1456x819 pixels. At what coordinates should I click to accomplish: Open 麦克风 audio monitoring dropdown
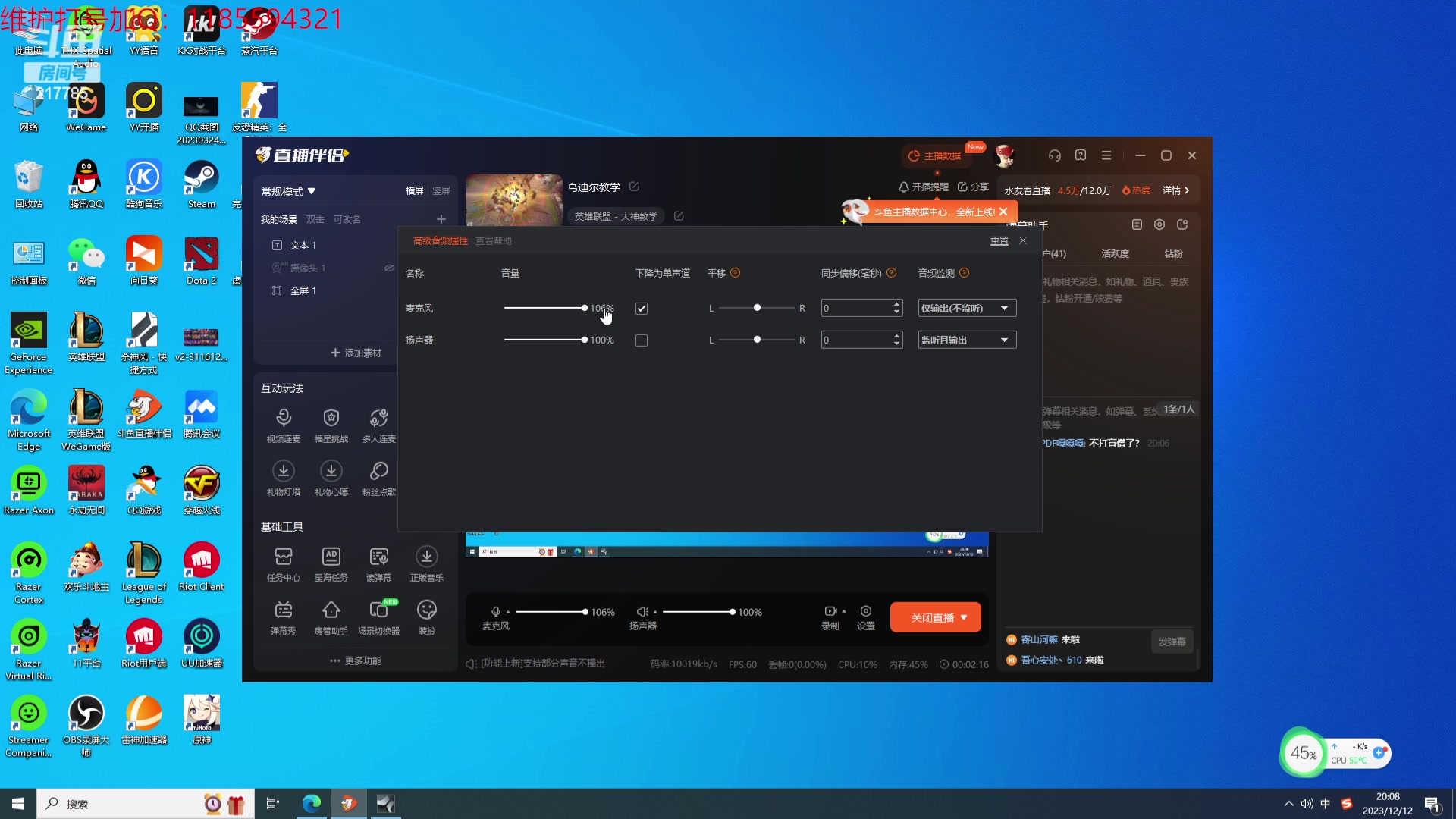tap(966, 309)
